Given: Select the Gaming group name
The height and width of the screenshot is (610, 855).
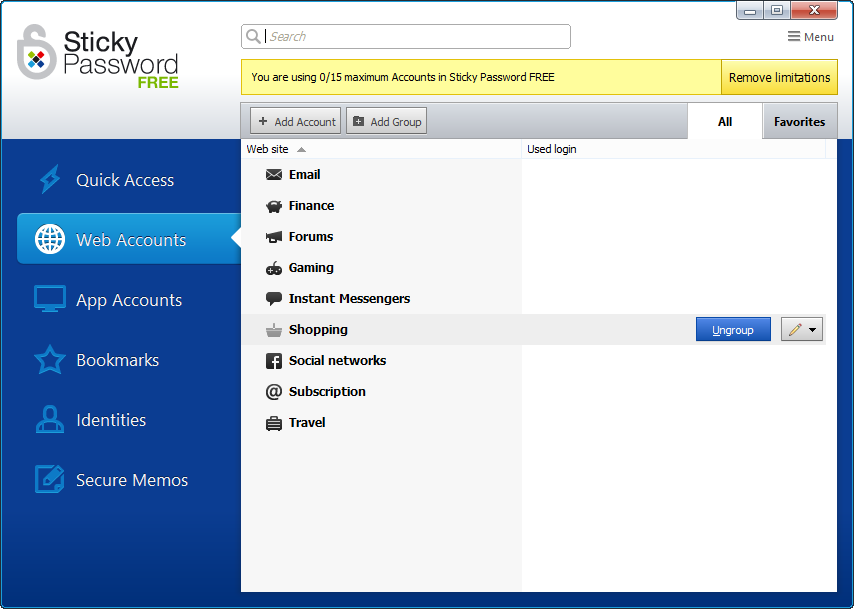Looking at the screenshot, I should pyautogui.click(x=311, y=268).
